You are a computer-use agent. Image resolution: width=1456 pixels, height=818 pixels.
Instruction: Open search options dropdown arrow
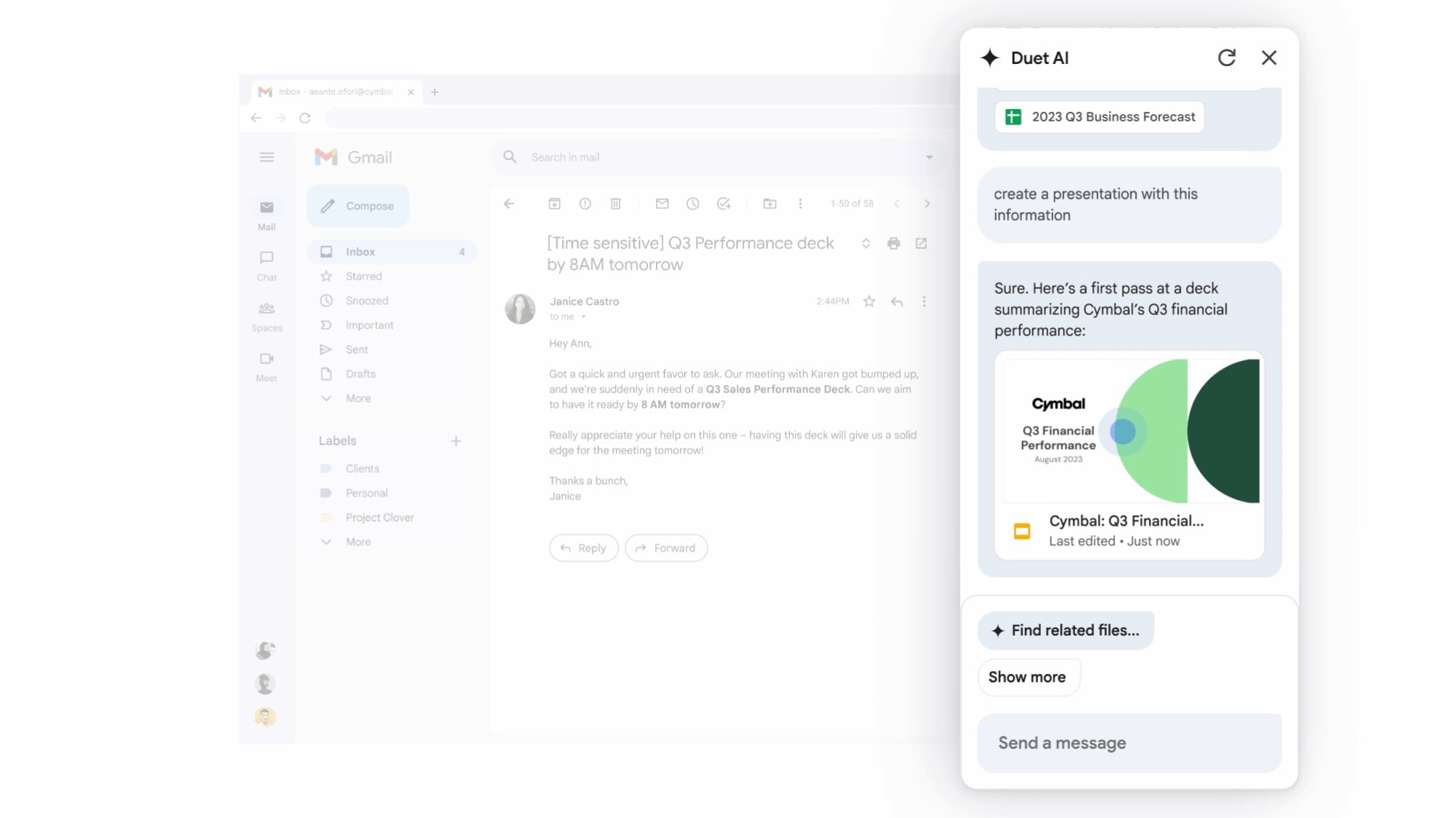[929, 157]
